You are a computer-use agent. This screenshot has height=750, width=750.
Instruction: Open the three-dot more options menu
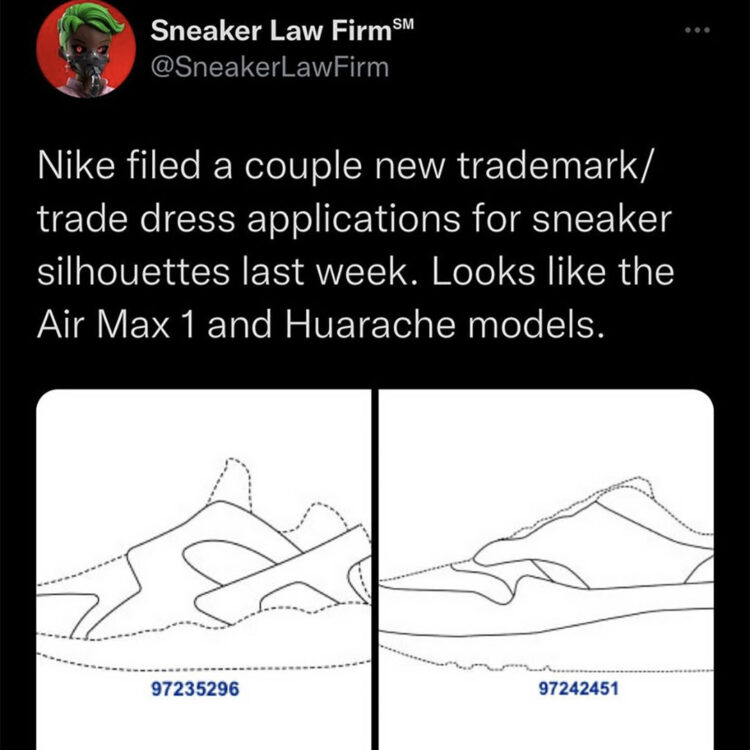(697, 30)
